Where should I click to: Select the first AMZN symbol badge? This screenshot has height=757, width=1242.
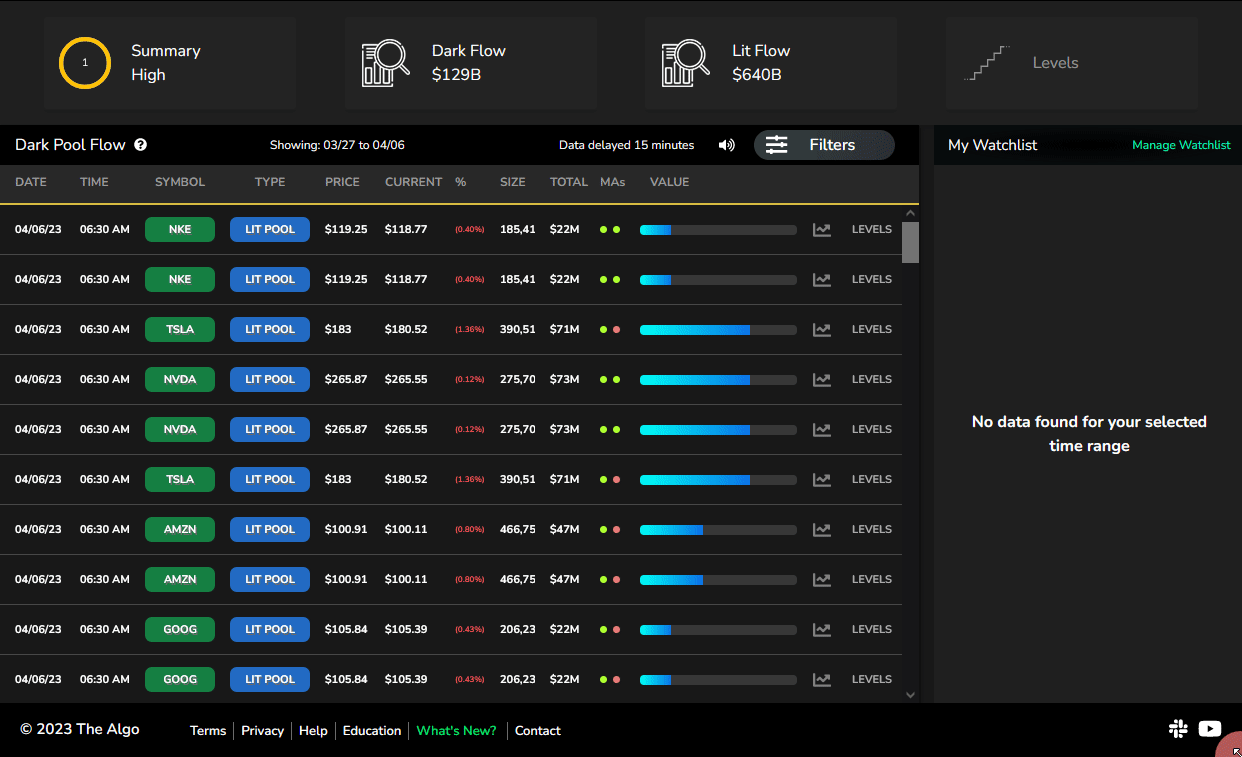tap(180, 529)
